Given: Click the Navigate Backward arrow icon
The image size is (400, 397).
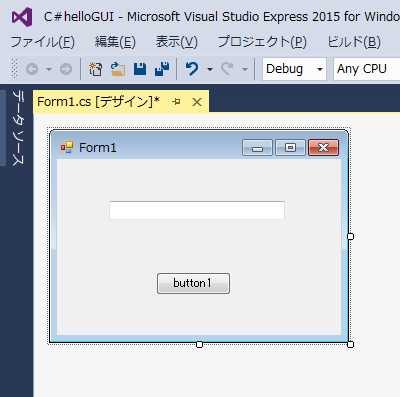Looking at the screenshot, I should pyautogui.click(x=32, y=69).
